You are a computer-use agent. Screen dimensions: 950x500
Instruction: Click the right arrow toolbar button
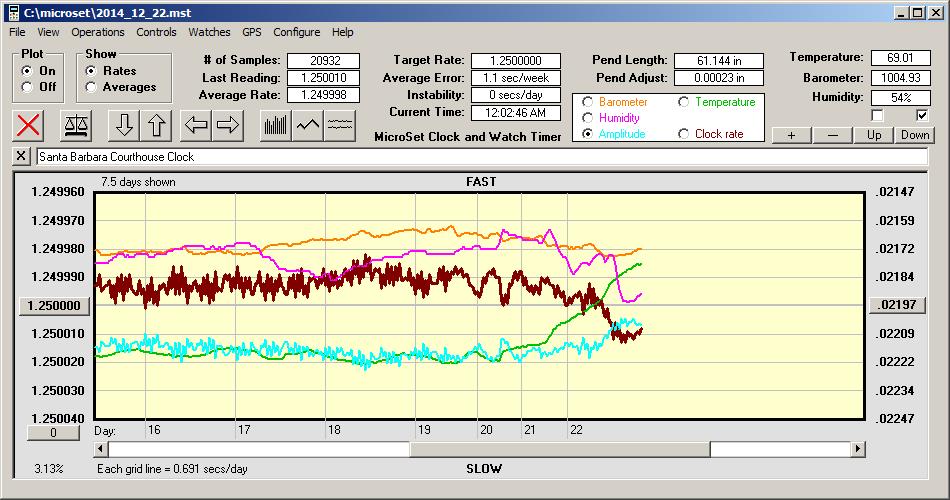pyautogui.click(x=228, y=125)
